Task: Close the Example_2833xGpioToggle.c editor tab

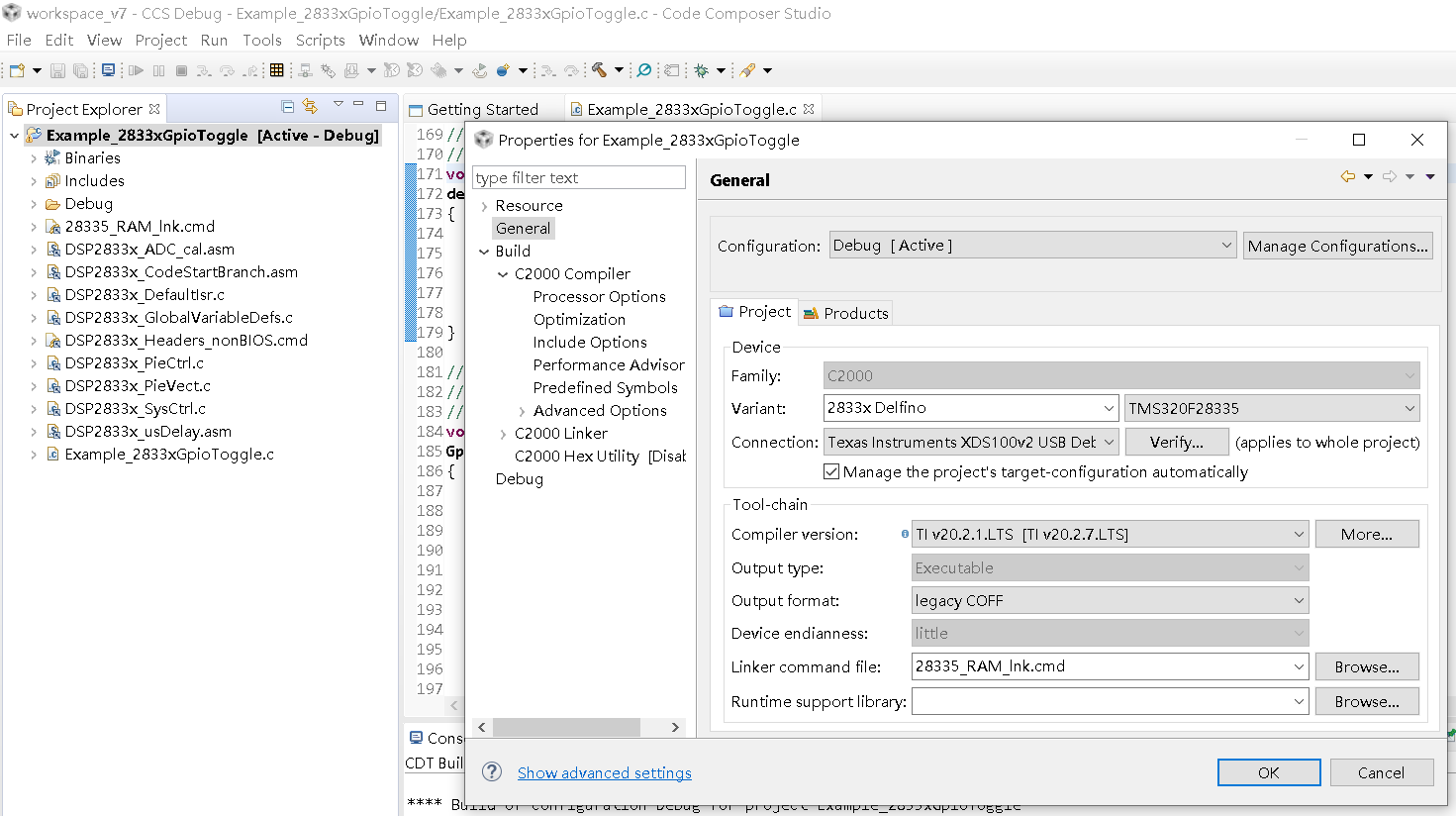Action: point(809,109)
